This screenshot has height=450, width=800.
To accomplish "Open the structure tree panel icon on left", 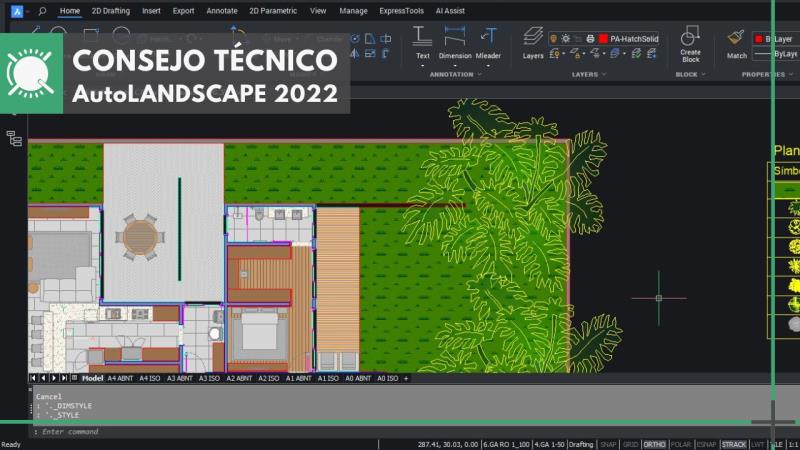I will [x=14, y=138].
